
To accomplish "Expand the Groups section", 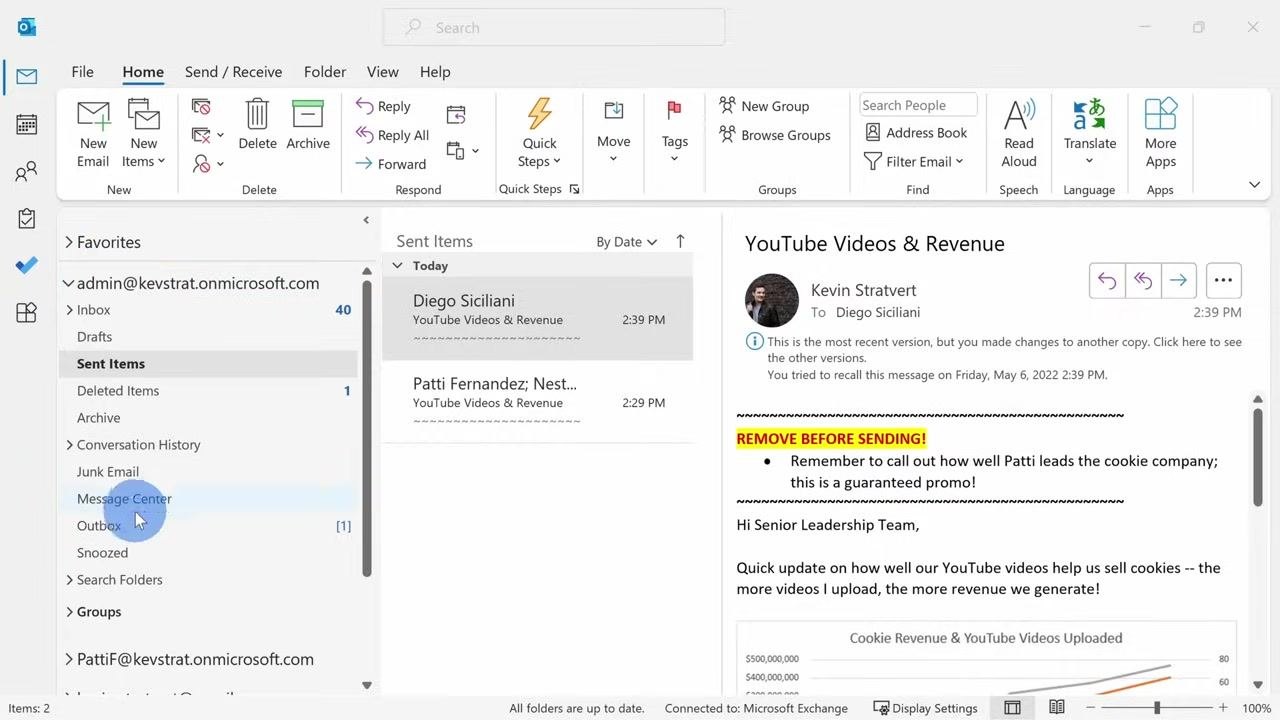I will tap(69, 612).
